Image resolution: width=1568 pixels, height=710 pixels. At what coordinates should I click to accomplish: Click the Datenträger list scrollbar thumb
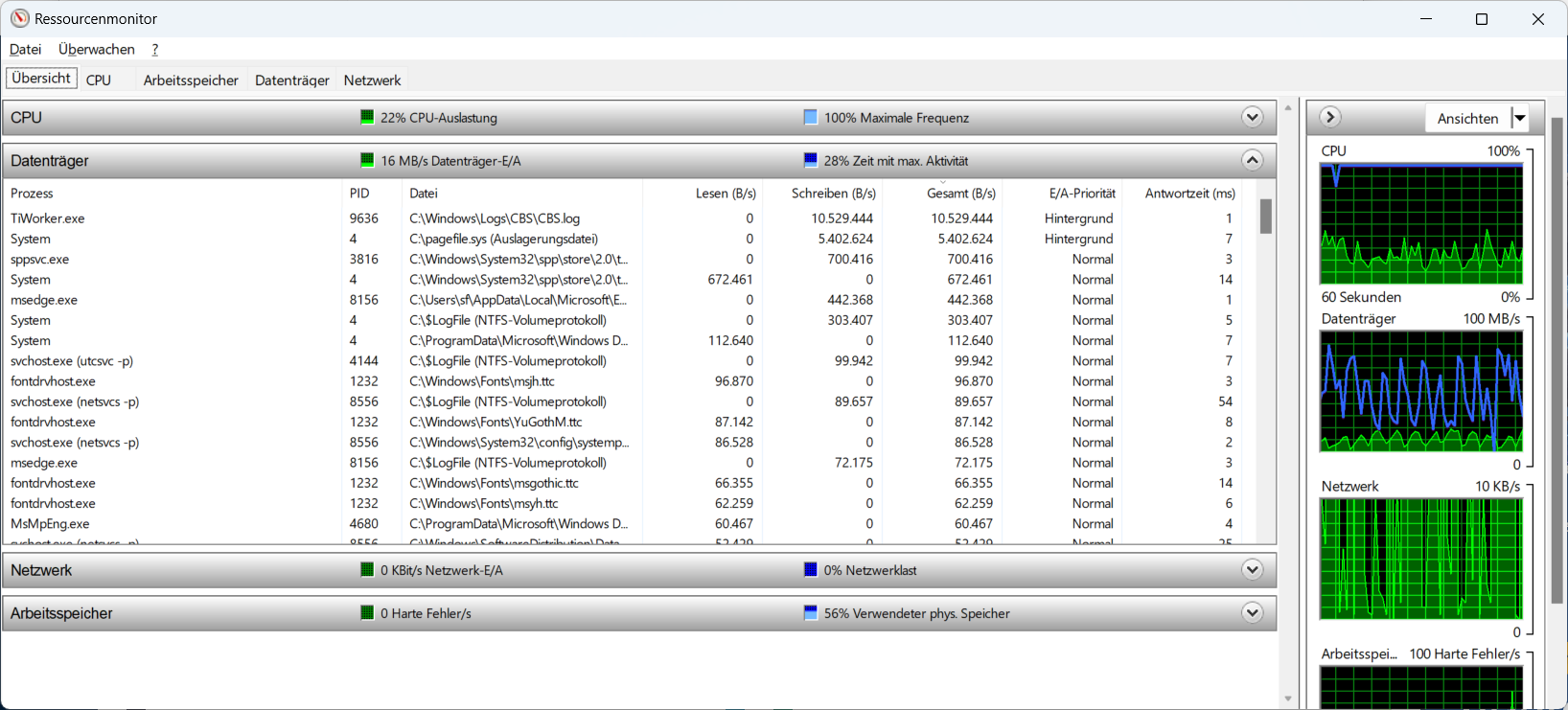1266,217
